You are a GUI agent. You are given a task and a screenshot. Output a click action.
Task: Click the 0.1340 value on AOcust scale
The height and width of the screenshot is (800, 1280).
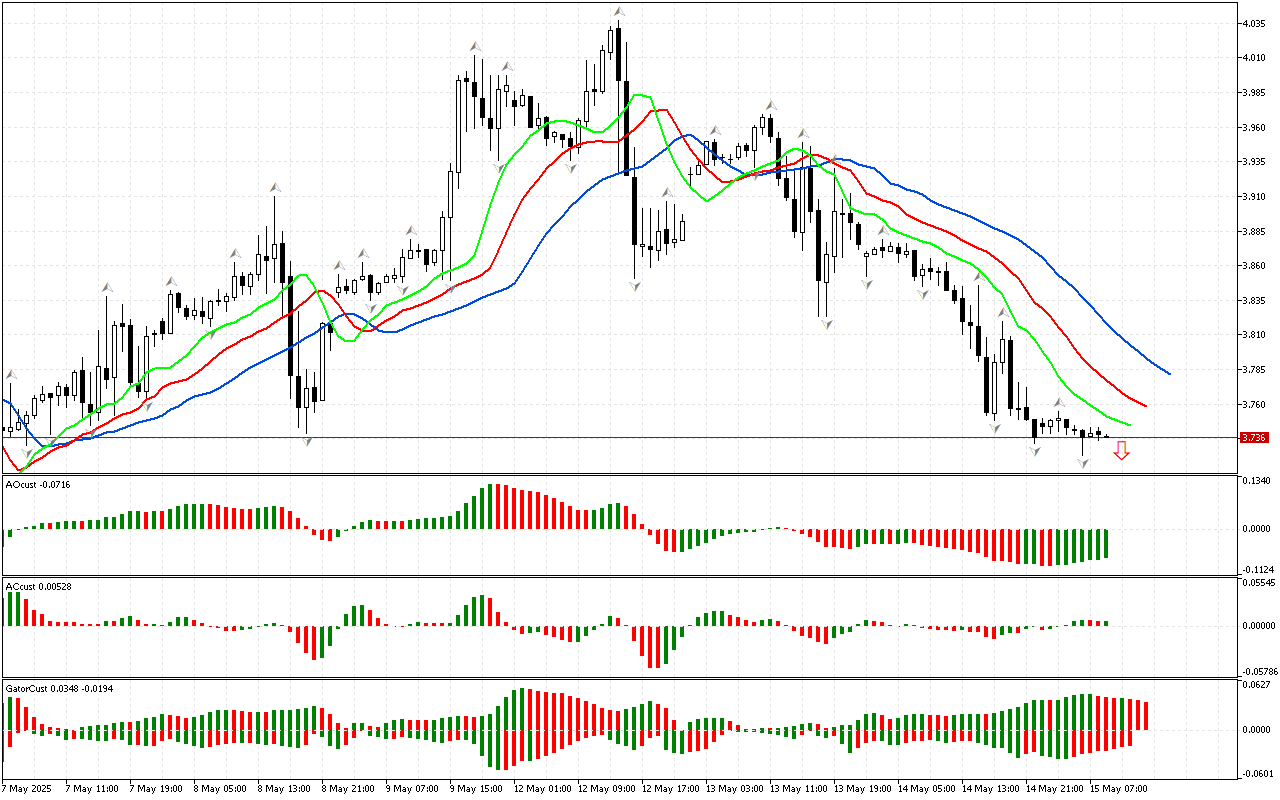[x=1256, y=481]
